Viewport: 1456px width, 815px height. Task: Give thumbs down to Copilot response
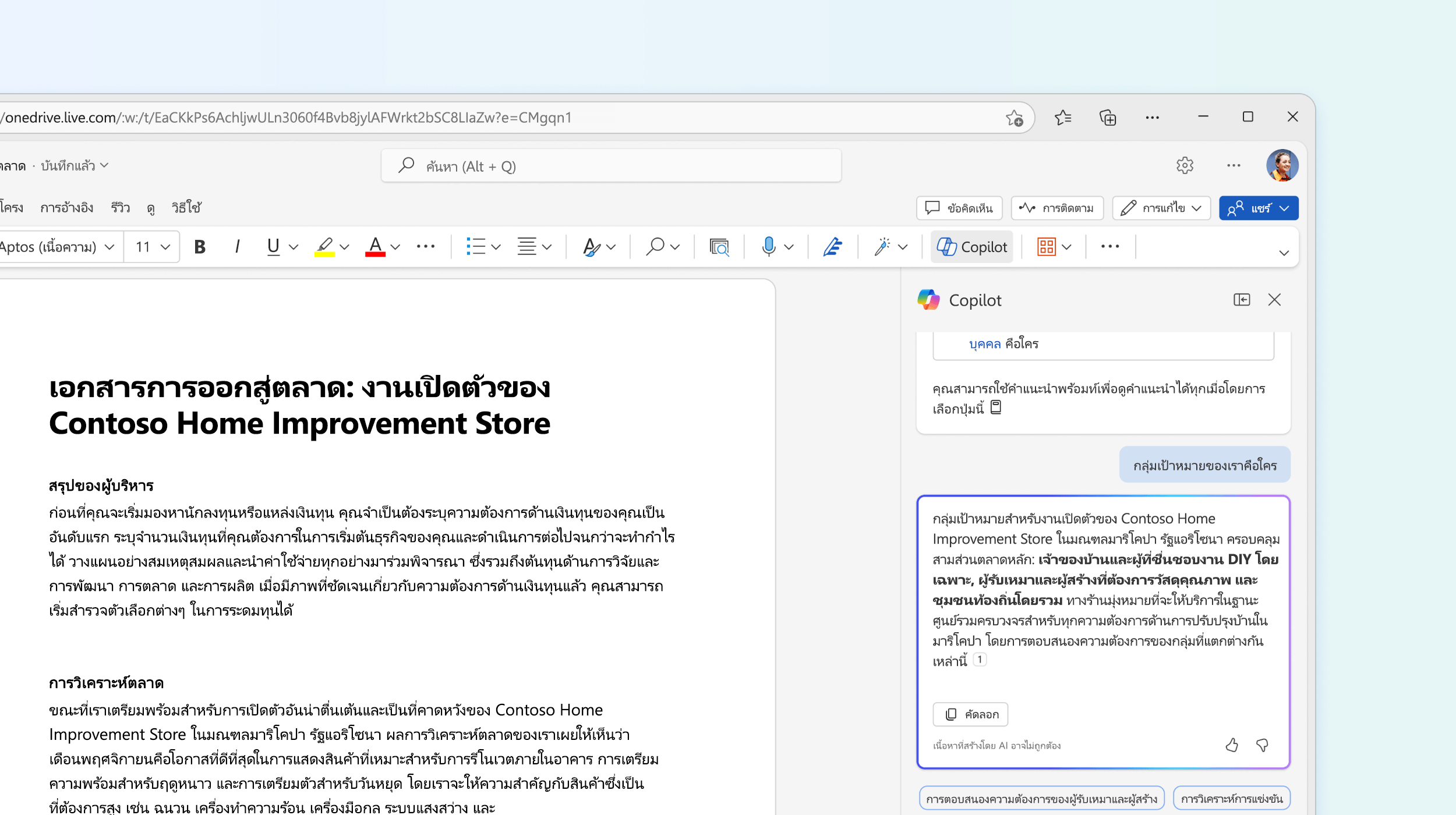click(x=1262, y=745)
